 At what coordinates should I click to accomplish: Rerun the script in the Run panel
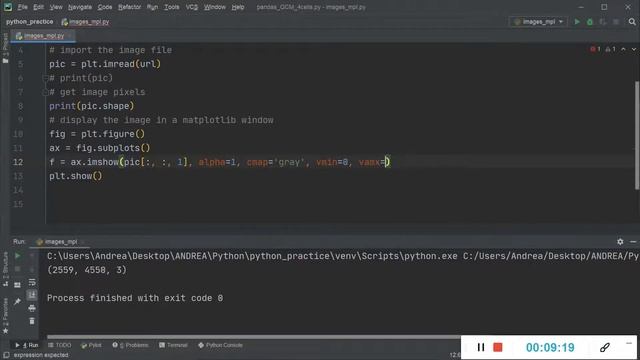coord(18,256)
